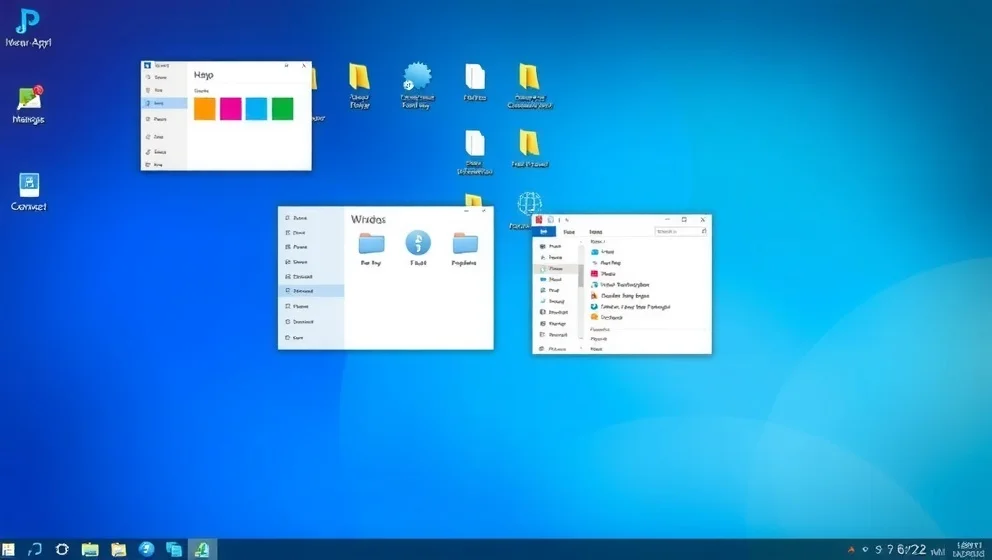
Task: Open the leftmost folder in the Windos window
Action: point(371,243)
